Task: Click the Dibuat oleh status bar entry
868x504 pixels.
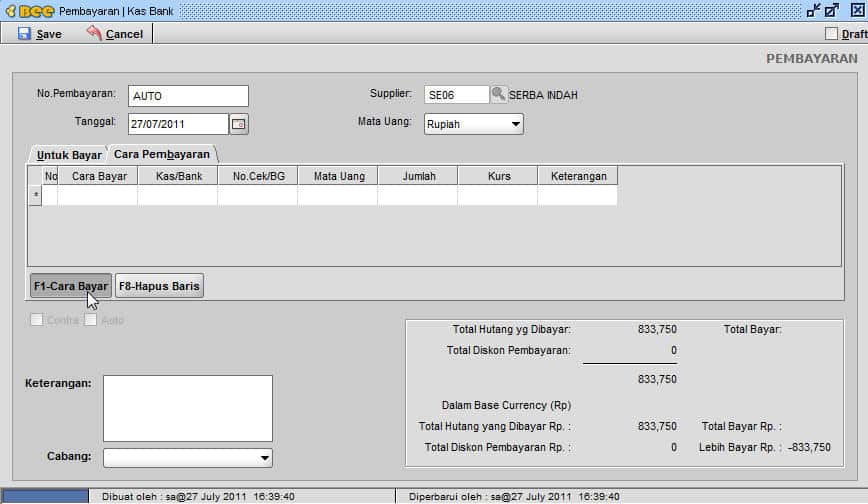Action: (x=198, y=496)
